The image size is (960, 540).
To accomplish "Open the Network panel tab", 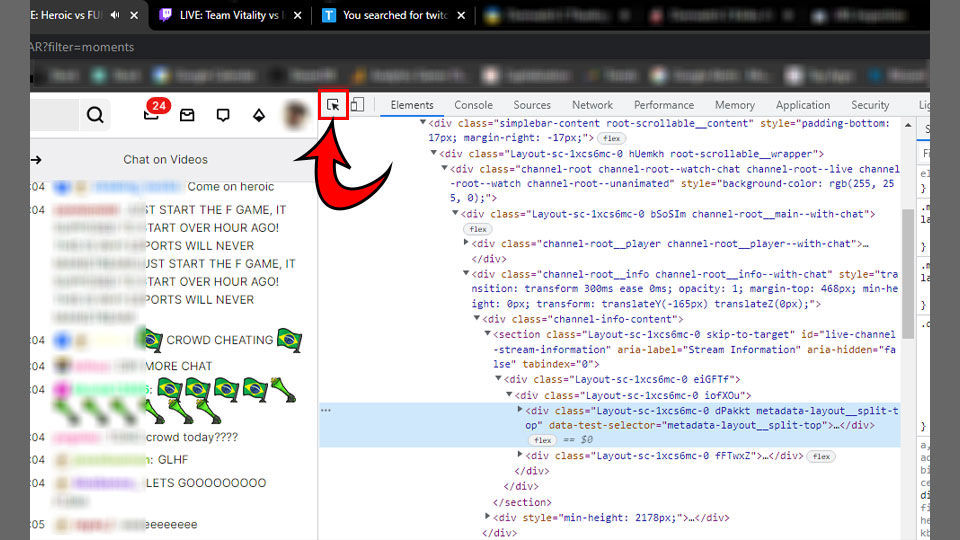I will coord(592,105).
